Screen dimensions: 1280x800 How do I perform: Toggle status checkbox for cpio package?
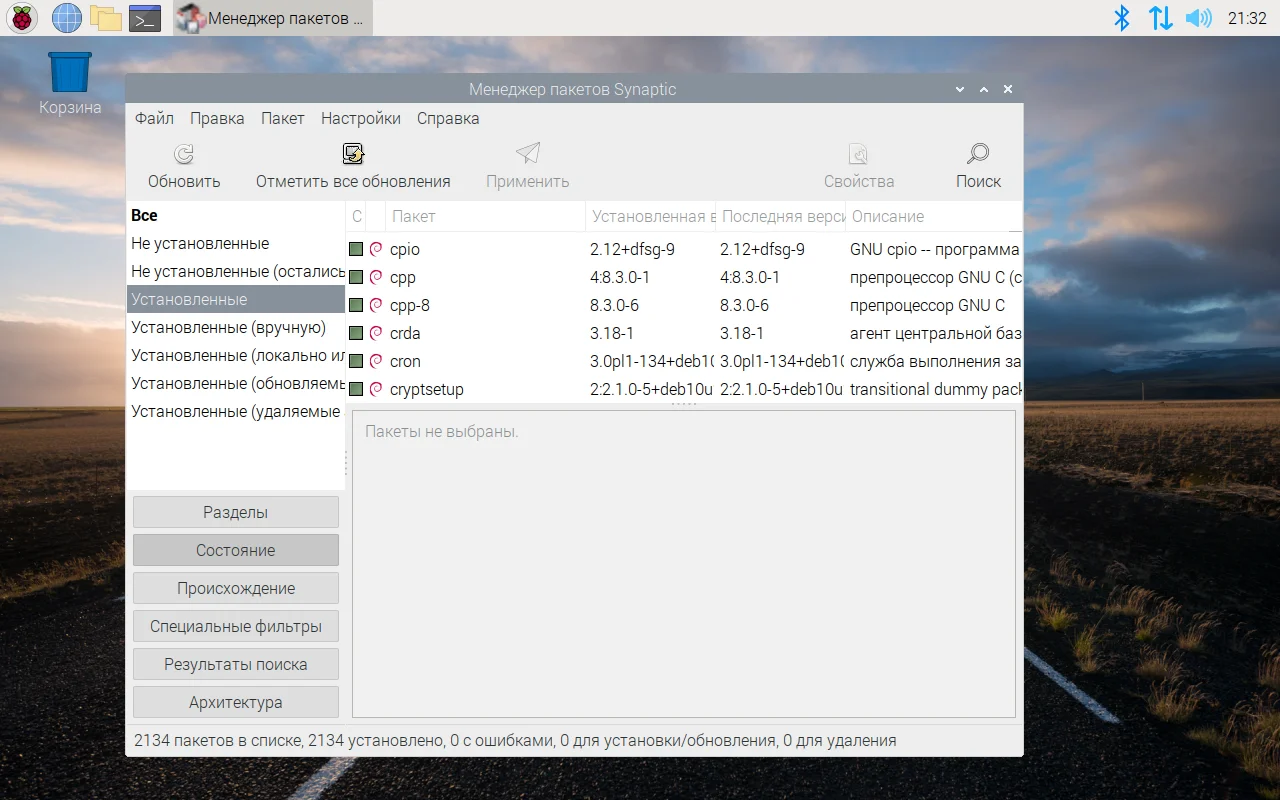tap(356, 249)
